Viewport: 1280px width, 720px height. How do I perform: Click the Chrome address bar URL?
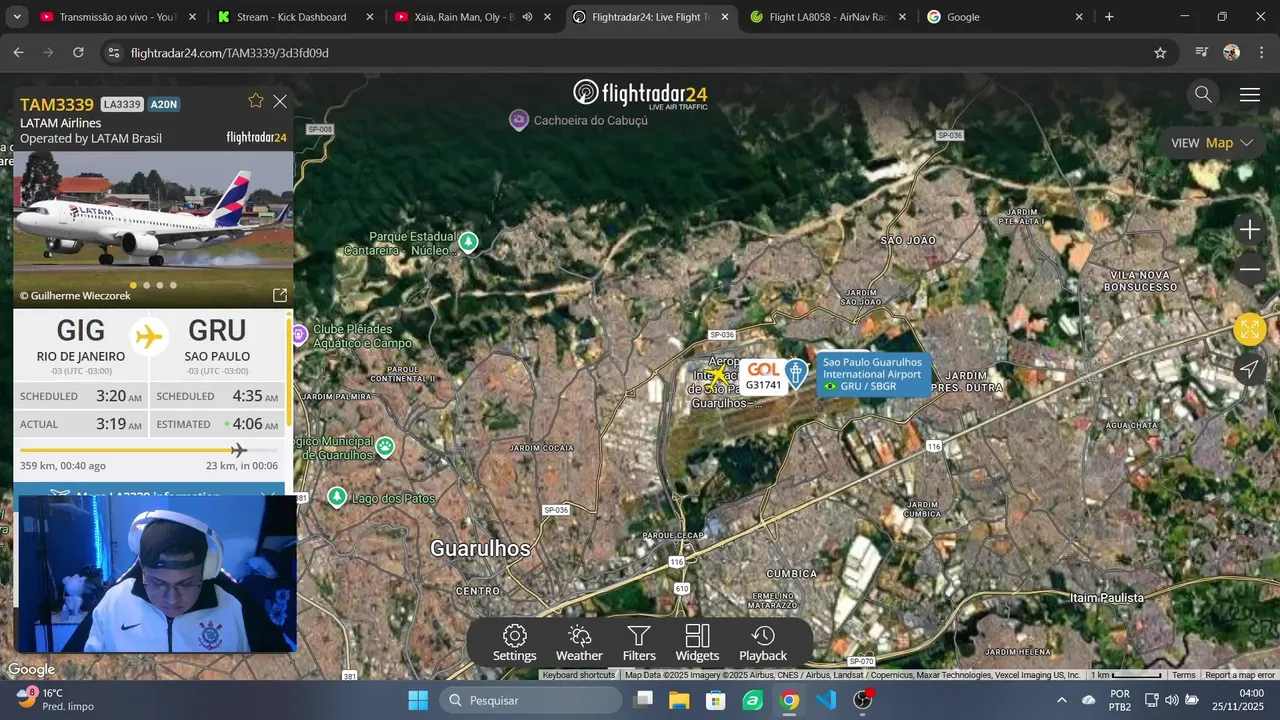coord(230,53)
